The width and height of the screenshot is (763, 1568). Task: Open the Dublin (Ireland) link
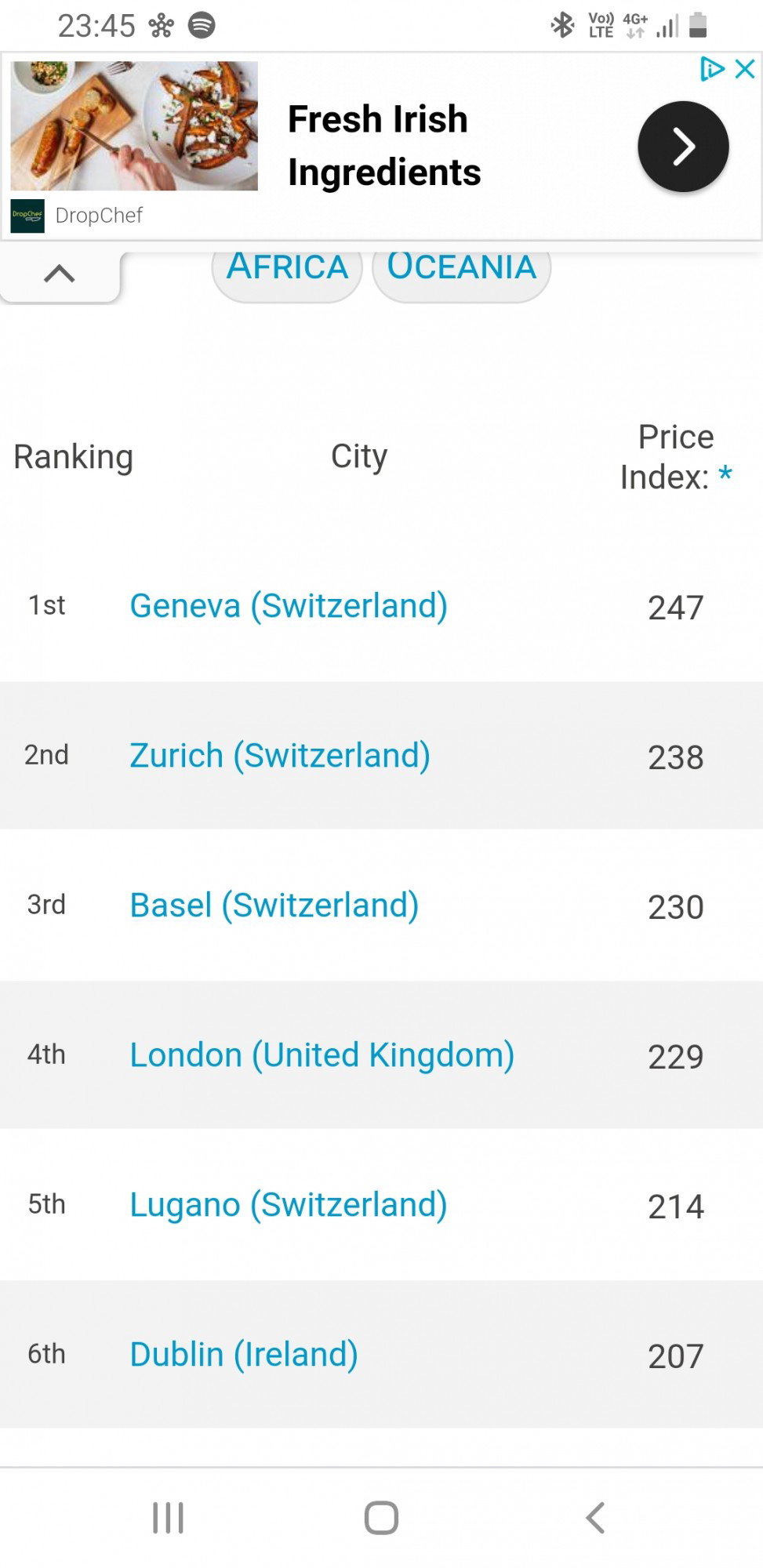coord(244,1355)
